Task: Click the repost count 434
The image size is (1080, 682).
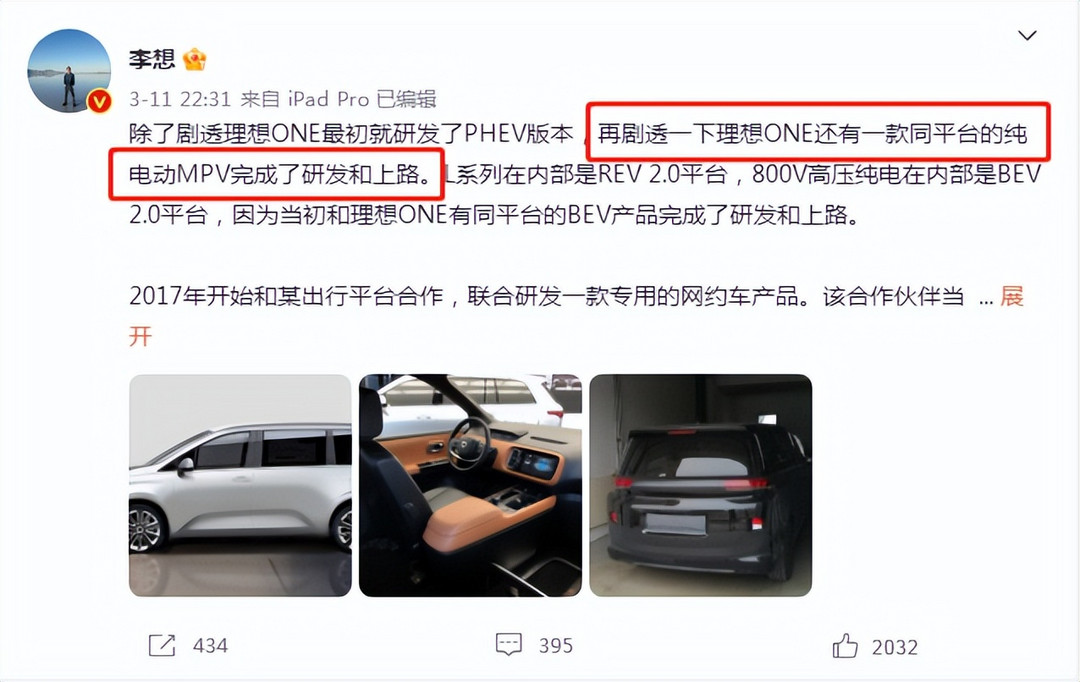Action: click(x=210, y=646)
